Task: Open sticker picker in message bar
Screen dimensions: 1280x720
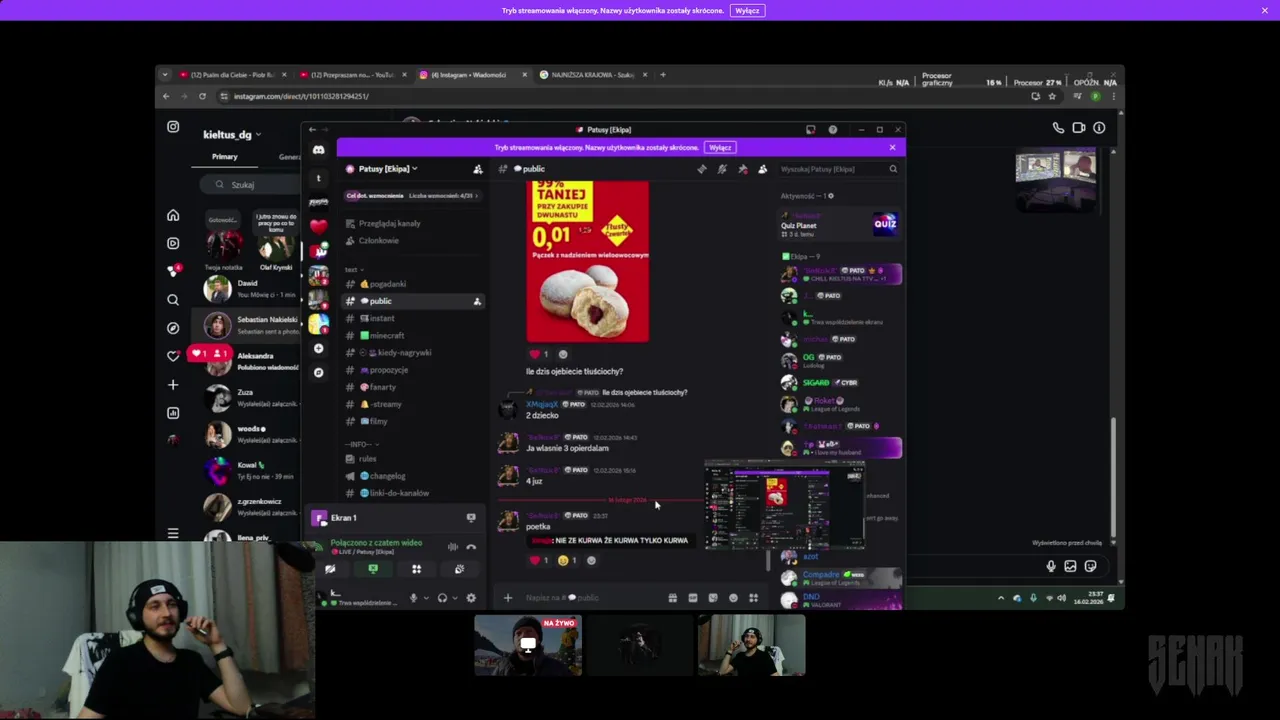Action: pos(713,598)
